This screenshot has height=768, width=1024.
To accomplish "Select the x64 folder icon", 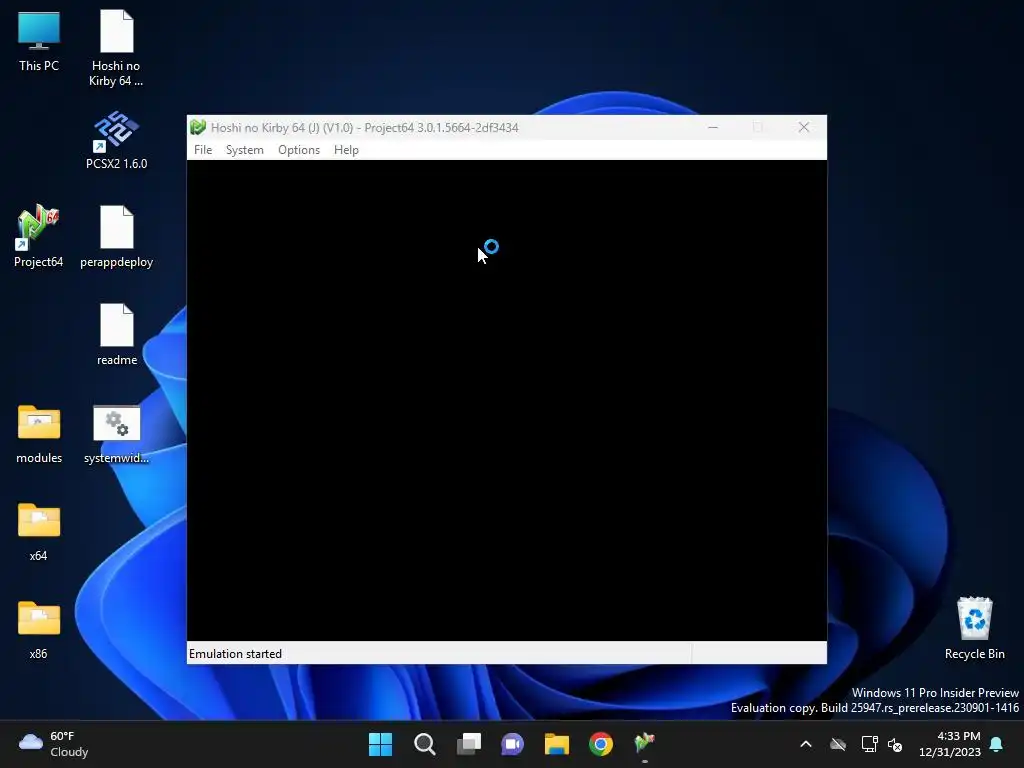I will (39, 532).
